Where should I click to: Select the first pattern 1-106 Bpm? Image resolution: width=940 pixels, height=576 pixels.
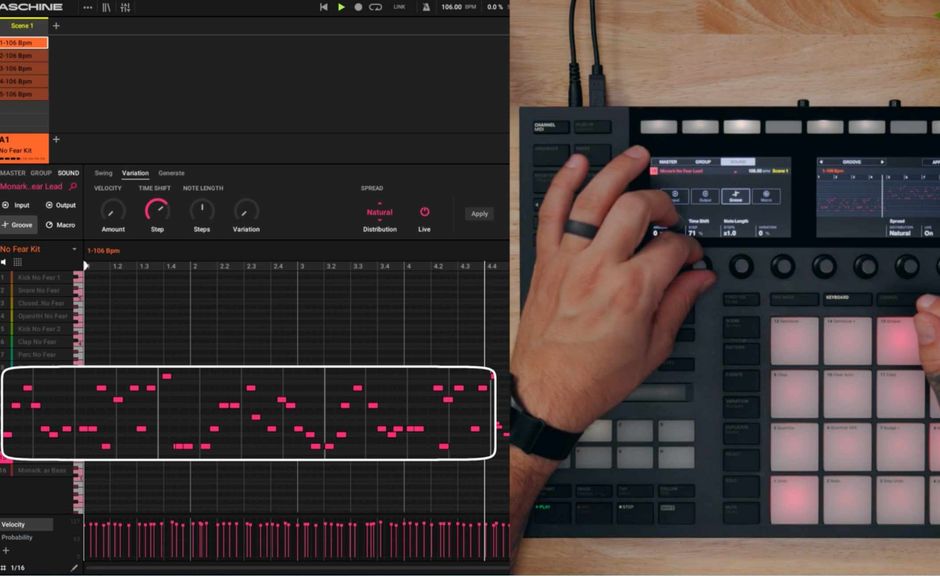pos(24,43)
